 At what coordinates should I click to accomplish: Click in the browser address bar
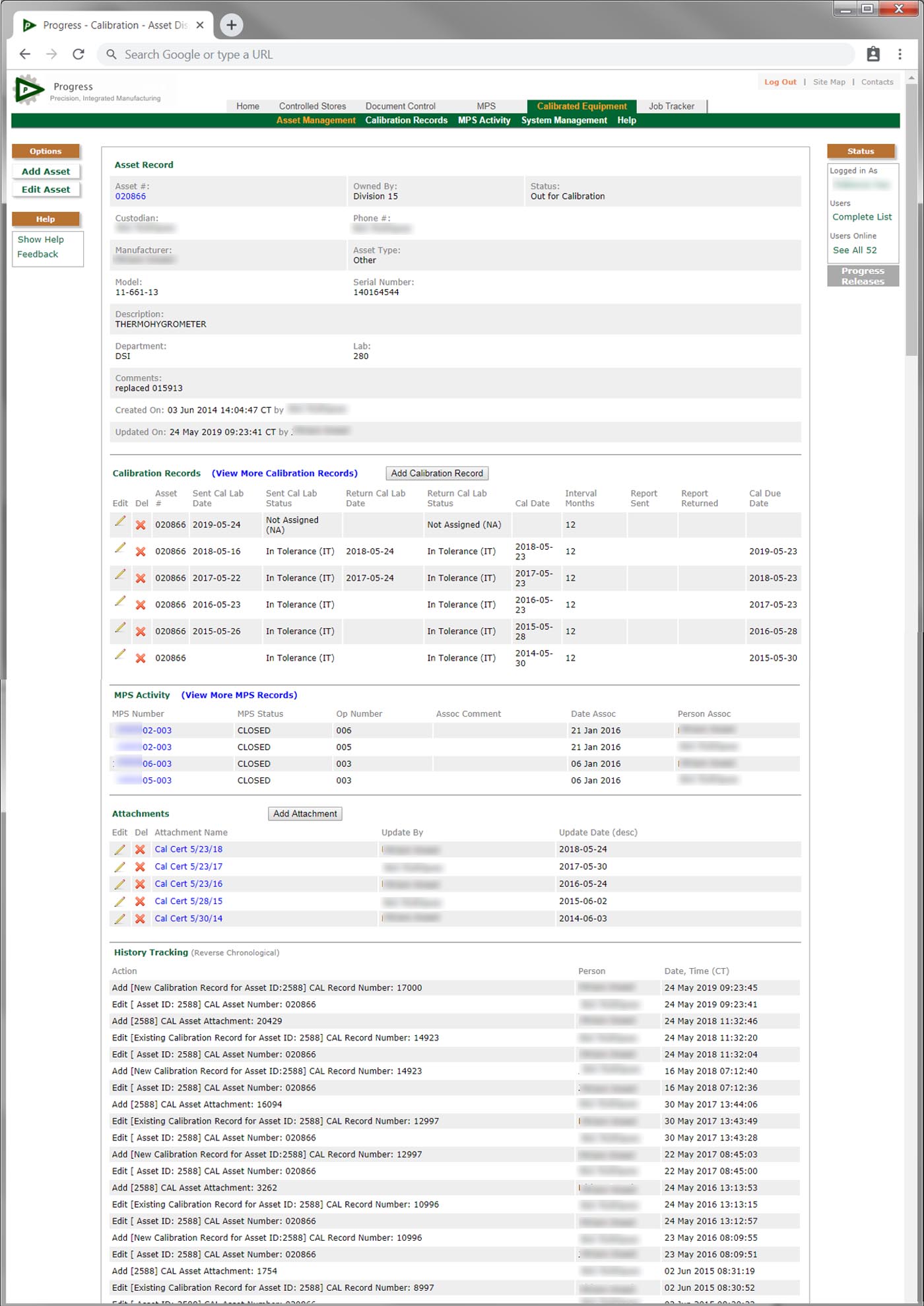(462, 54)
